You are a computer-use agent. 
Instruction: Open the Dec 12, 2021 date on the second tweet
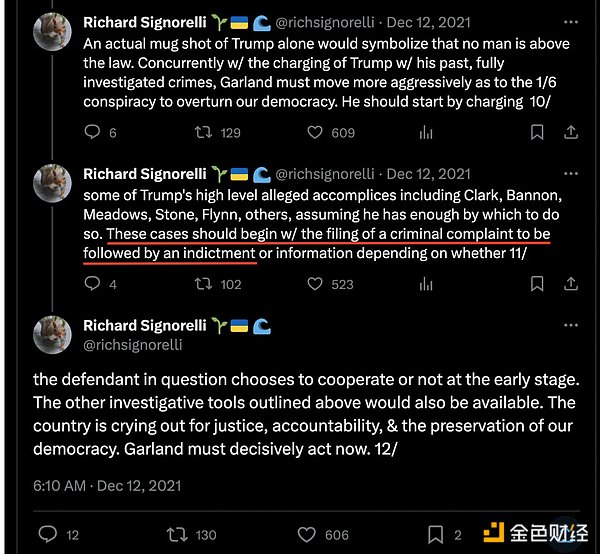pos(430,173)
